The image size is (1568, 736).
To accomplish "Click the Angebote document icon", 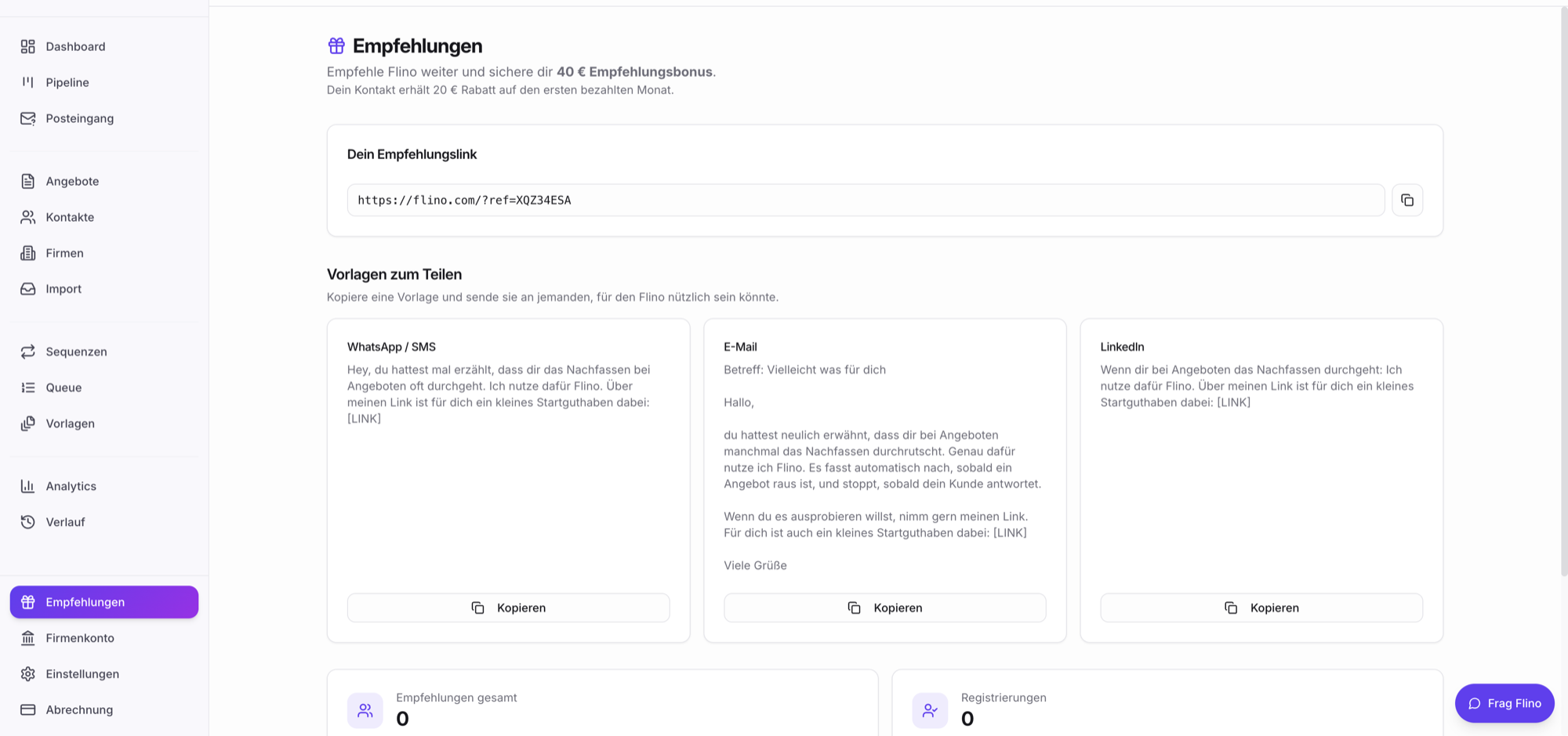I will click(28, 181).
